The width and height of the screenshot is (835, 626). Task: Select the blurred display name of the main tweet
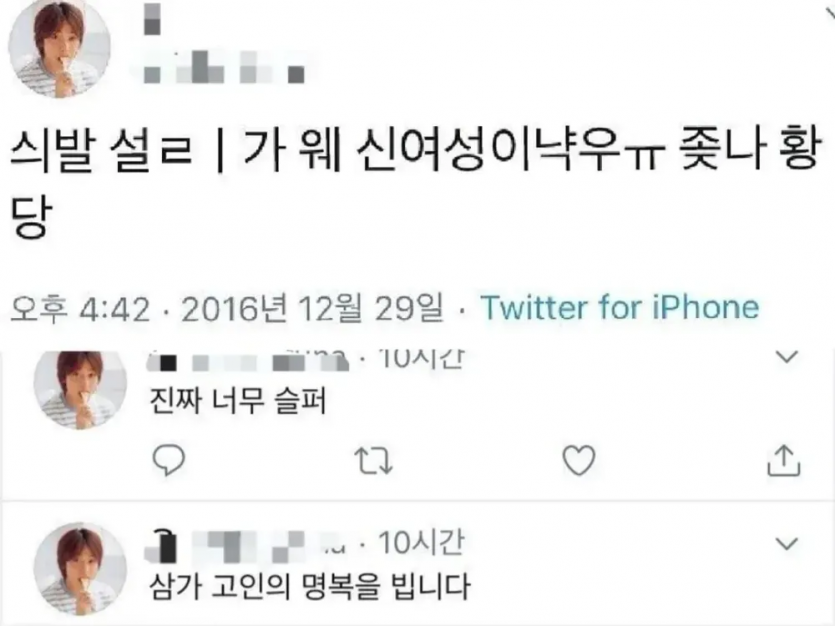tap(152, 19)
